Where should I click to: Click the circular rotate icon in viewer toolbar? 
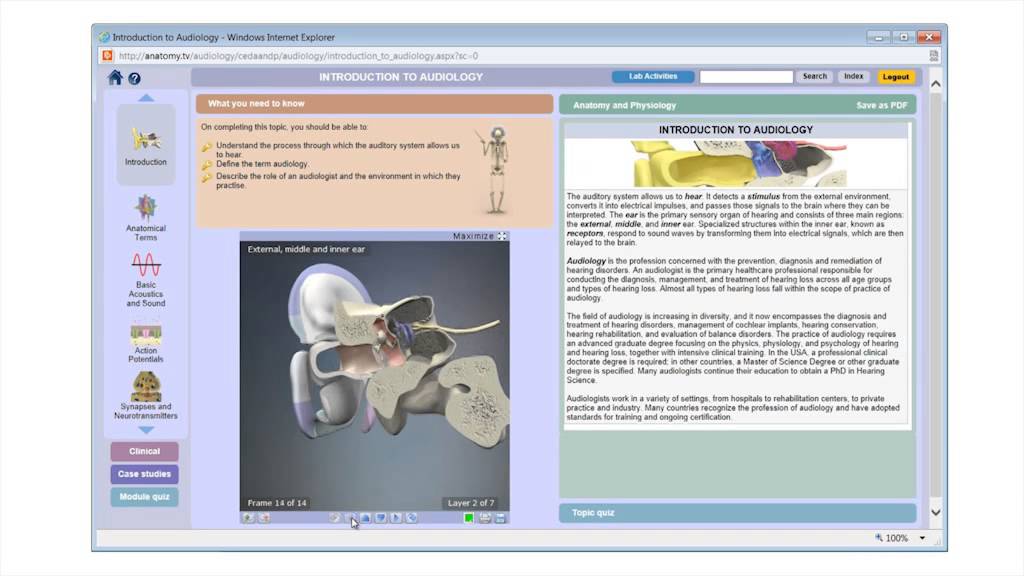tap(411, 518)
